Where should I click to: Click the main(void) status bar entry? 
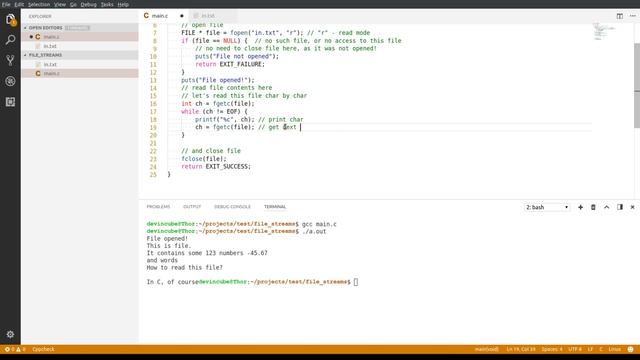click(487, 349)
